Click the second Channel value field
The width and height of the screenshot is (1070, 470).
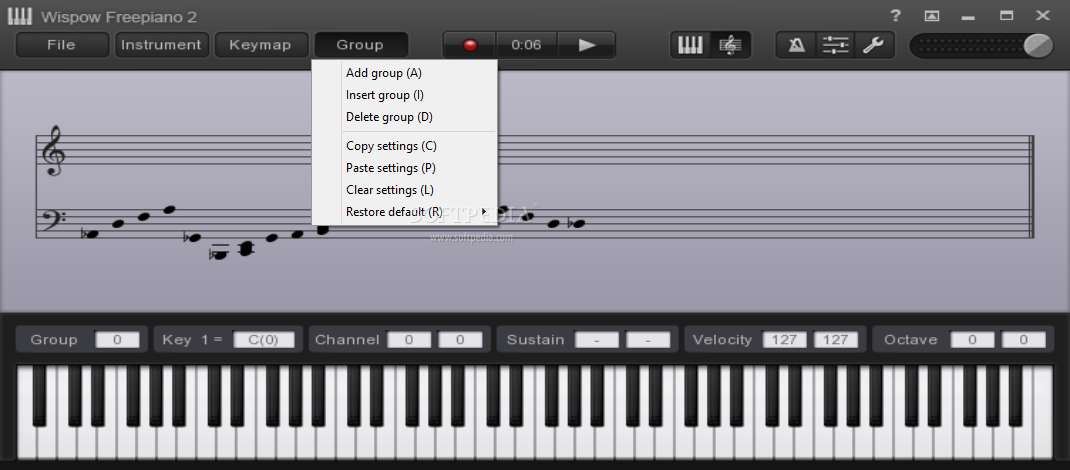coord(460,340)
